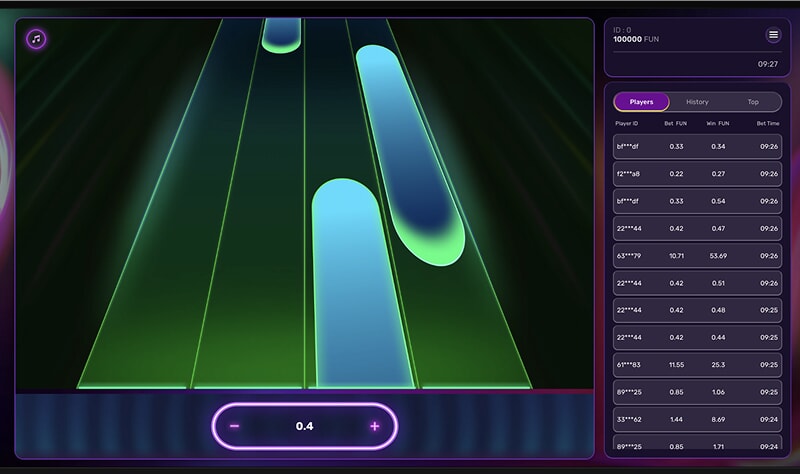Image resolution: width=800 pixels, height=474 pixels.
Task: Increase bet with the plus button
Action: point(375,426)
